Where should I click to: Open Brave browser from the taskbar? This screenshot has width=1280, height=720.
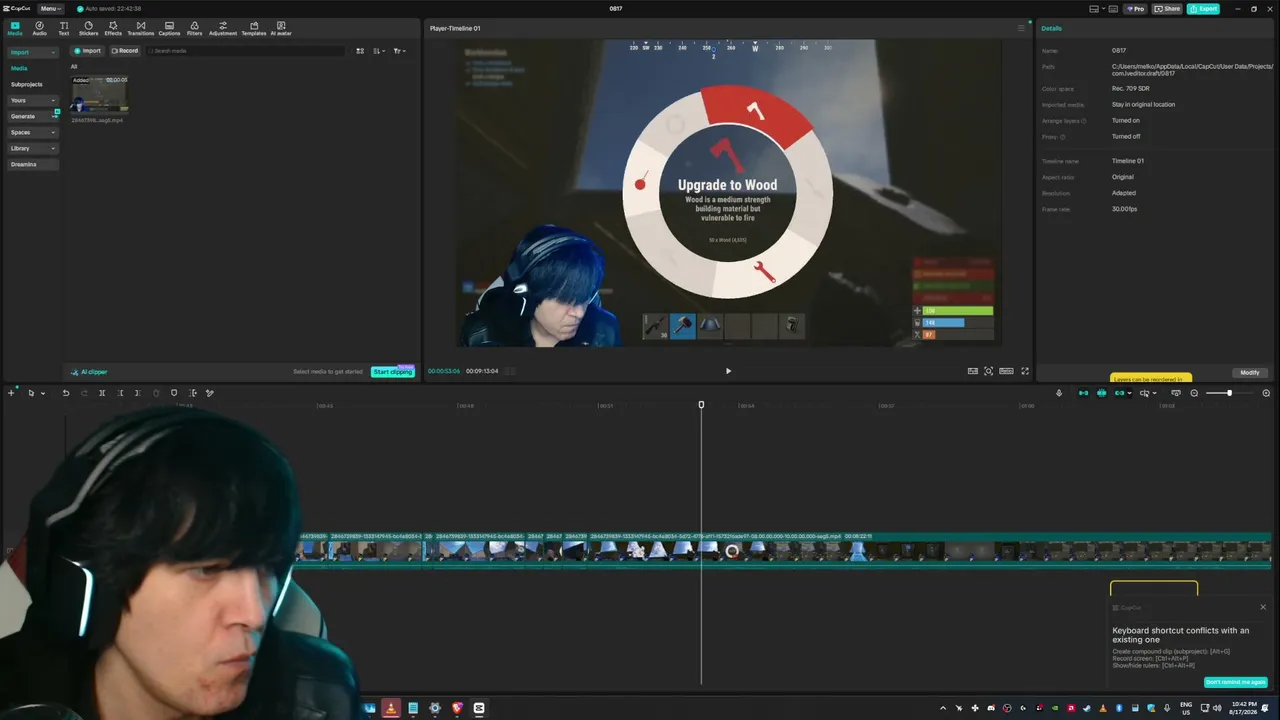tap(457, 708)
